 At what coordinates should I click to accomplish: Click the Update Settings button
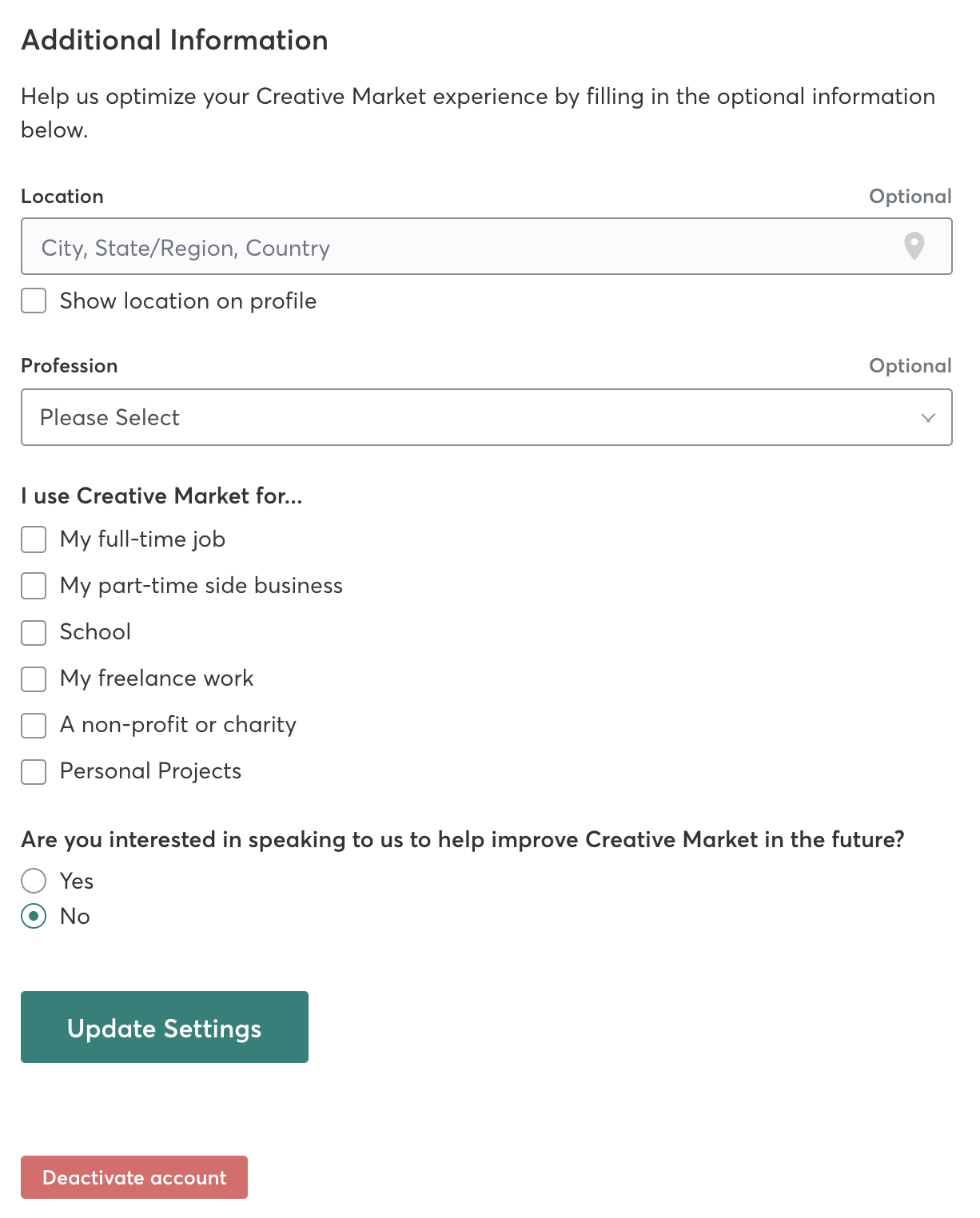click(165, 1027)
